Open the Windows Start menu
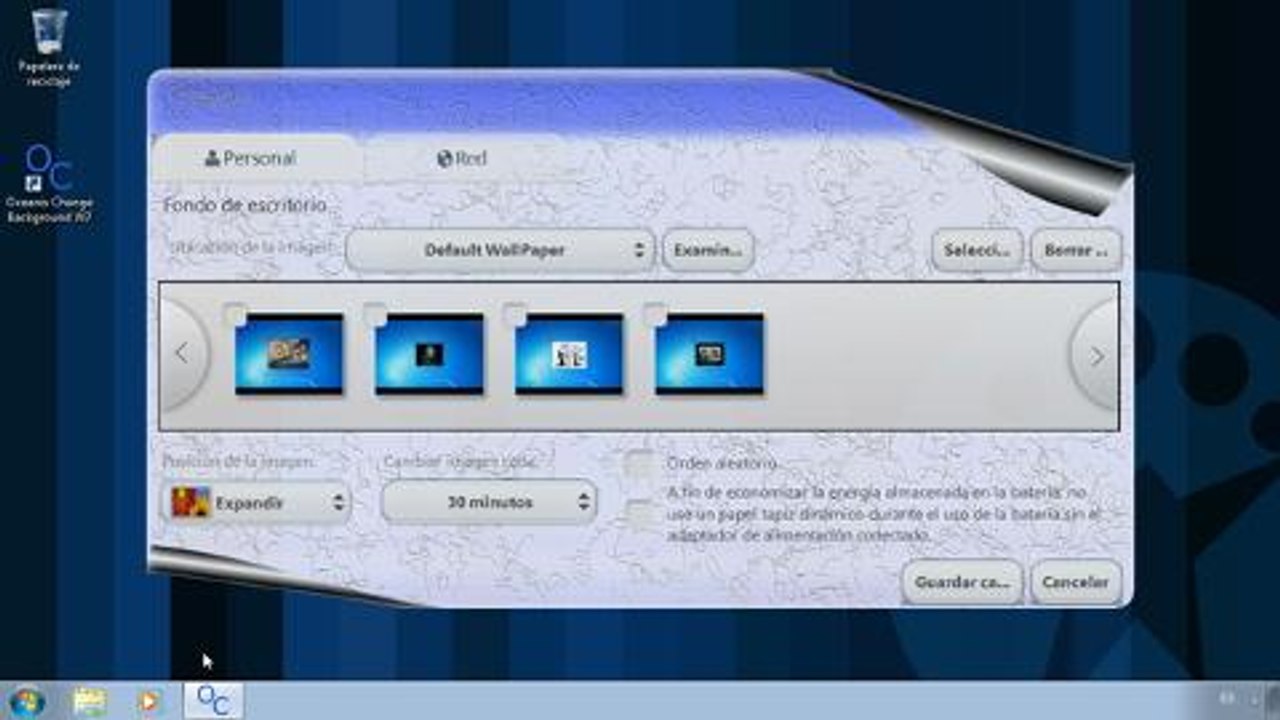This screenshot has width=1280, height=720. point(27,700)
